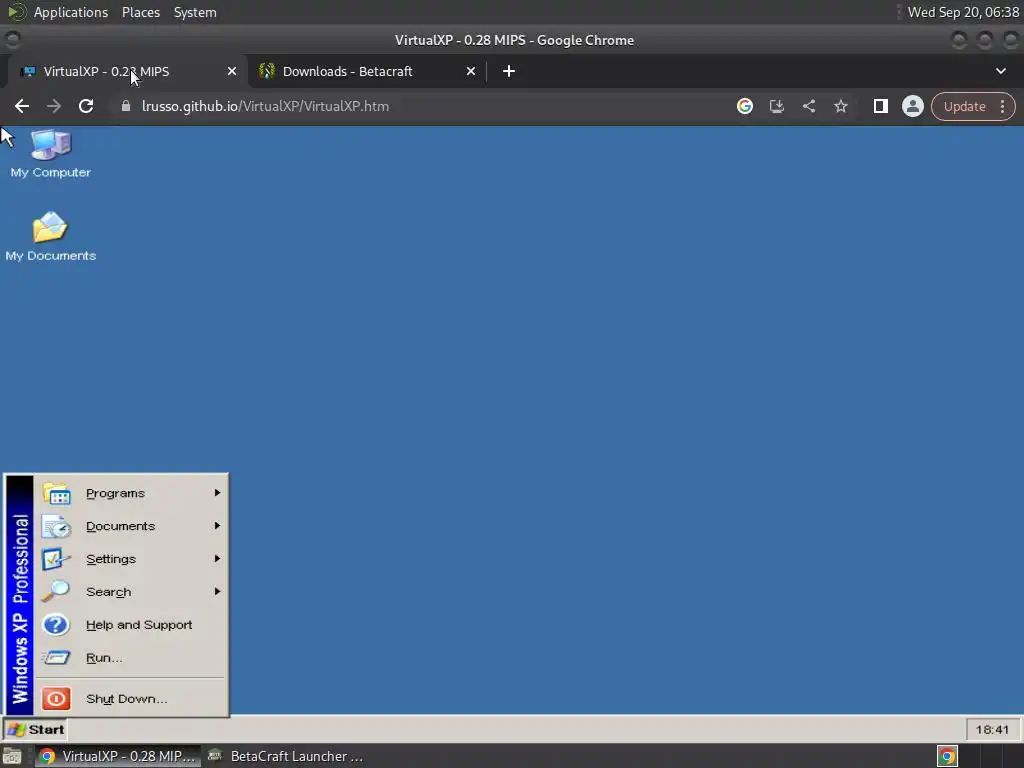Go forward in Chrome
The width and height of the screenshot is (1024, 768).
coord(54,106)
